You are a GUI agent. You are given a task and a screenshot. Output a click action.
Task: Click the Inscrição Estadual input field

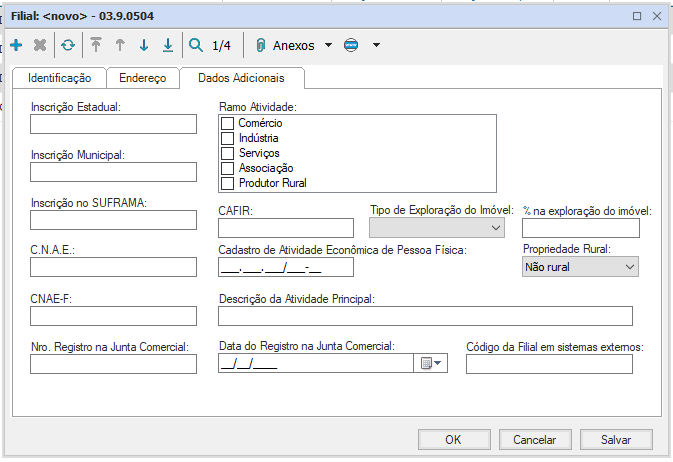pos(113,124)
